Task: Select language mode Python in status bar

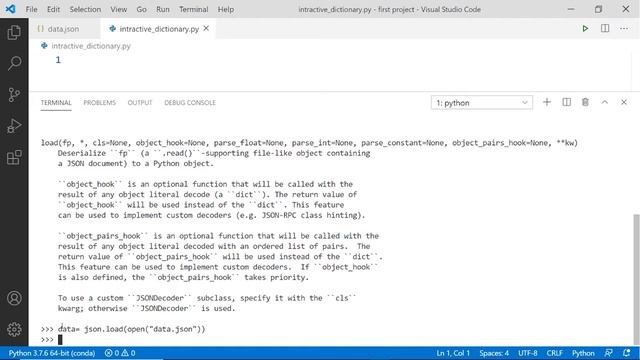Action: tap(583, 353)
